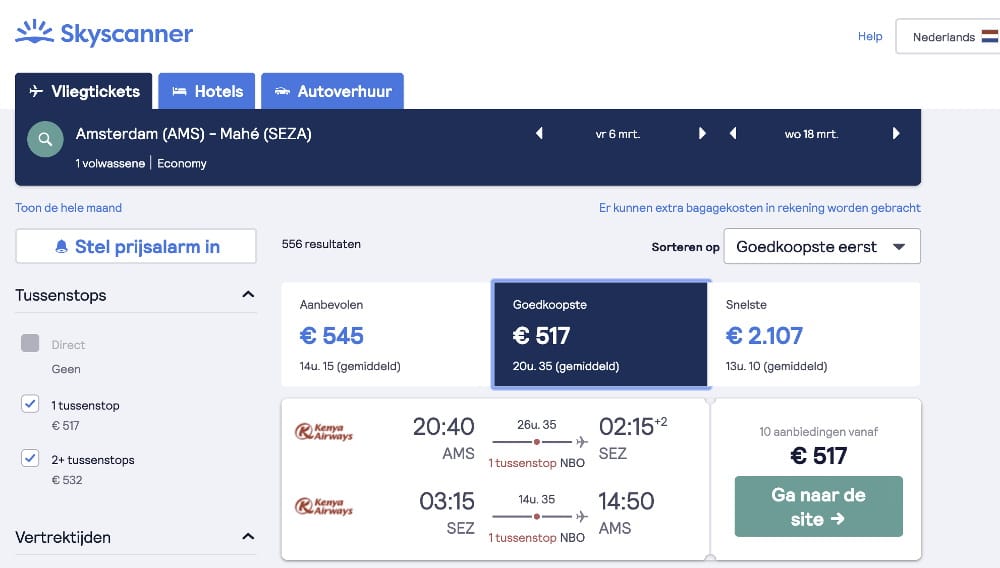Click Kenya Airways logo on outbound flight

(x=324, y=432)
